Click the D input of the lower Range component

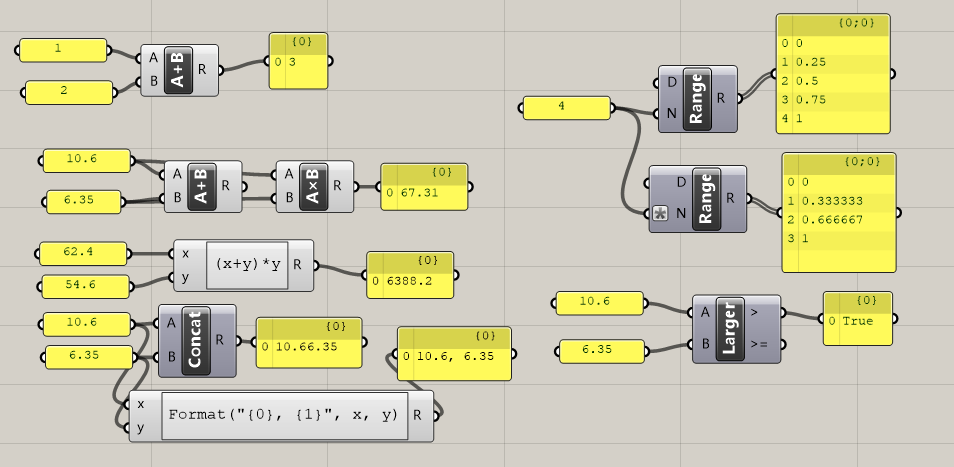pyautogui.click(x=681, y=182)
